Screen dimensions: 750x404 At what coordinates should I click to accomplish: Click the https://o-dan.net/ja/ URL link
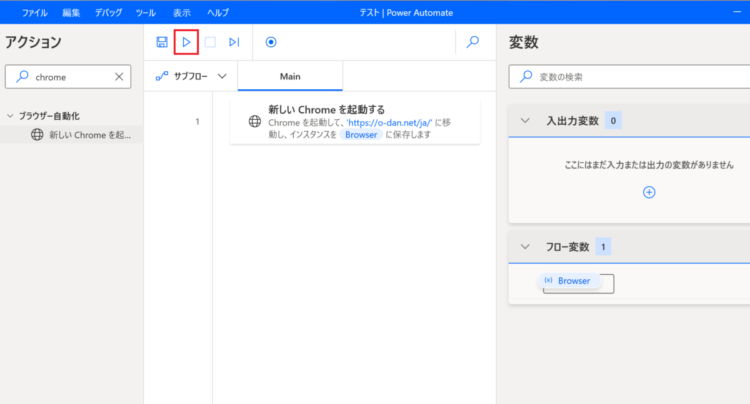point(389,122)
